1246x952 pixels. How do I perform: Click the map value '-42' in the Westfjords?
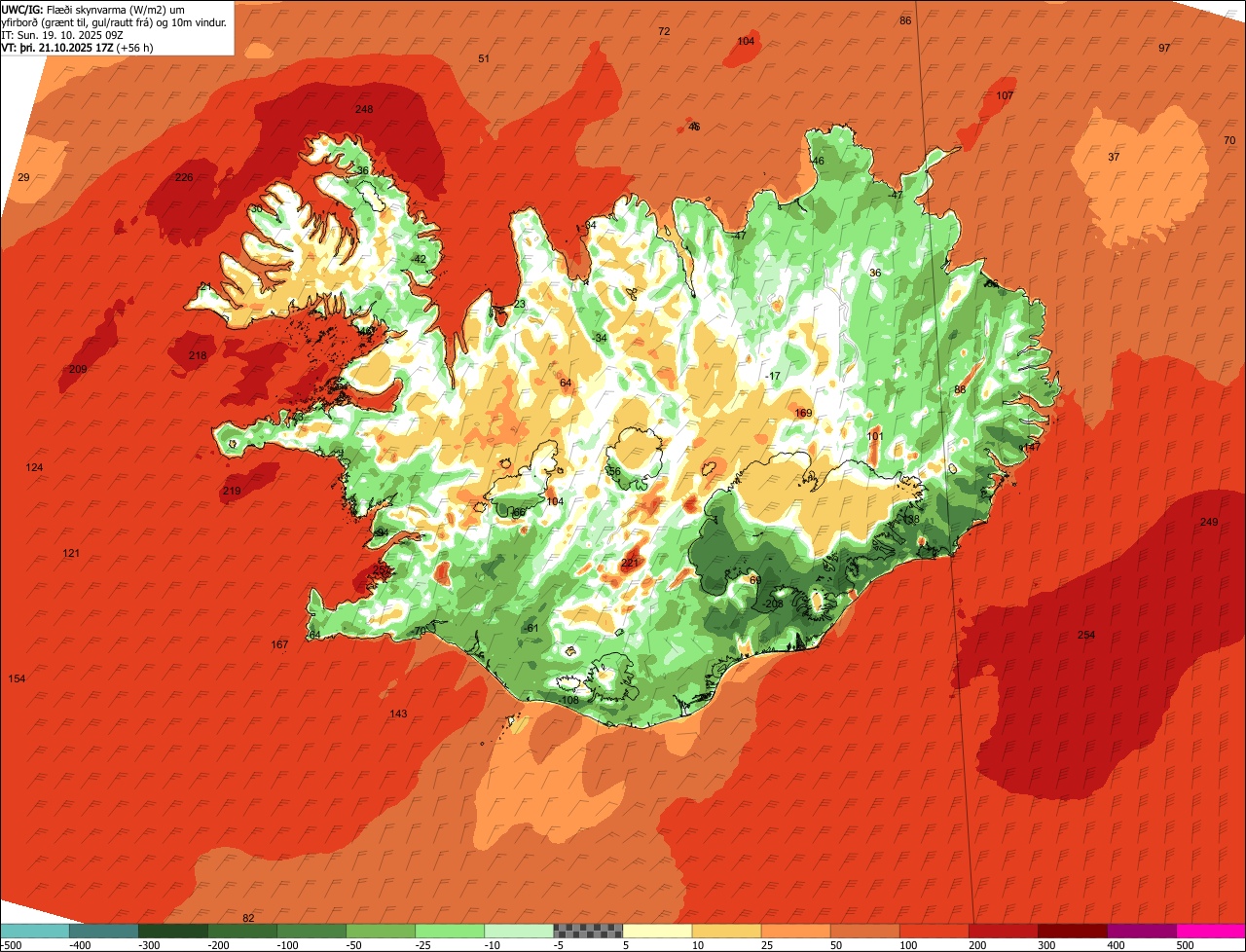click(x=419, y=259)
